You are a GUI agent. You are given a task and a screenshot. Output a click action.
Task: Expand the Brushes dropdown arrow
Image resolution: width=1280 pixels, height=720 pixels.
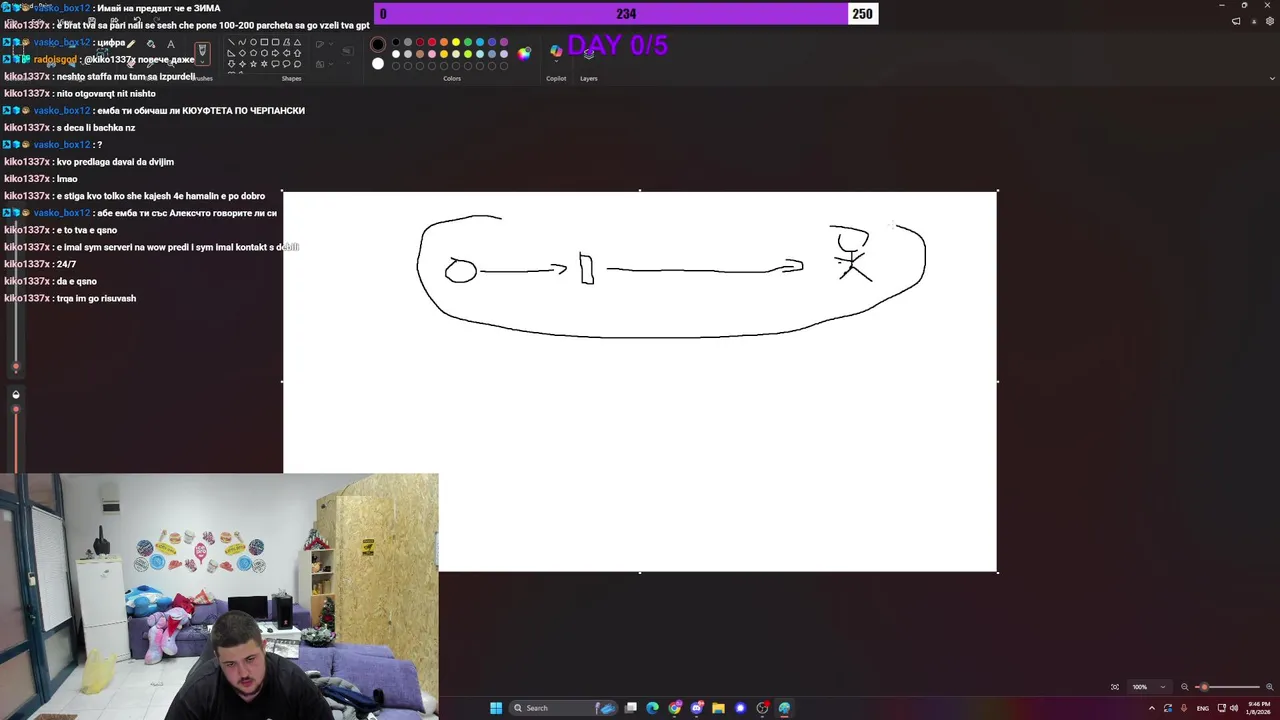click(x=202, y=61)
